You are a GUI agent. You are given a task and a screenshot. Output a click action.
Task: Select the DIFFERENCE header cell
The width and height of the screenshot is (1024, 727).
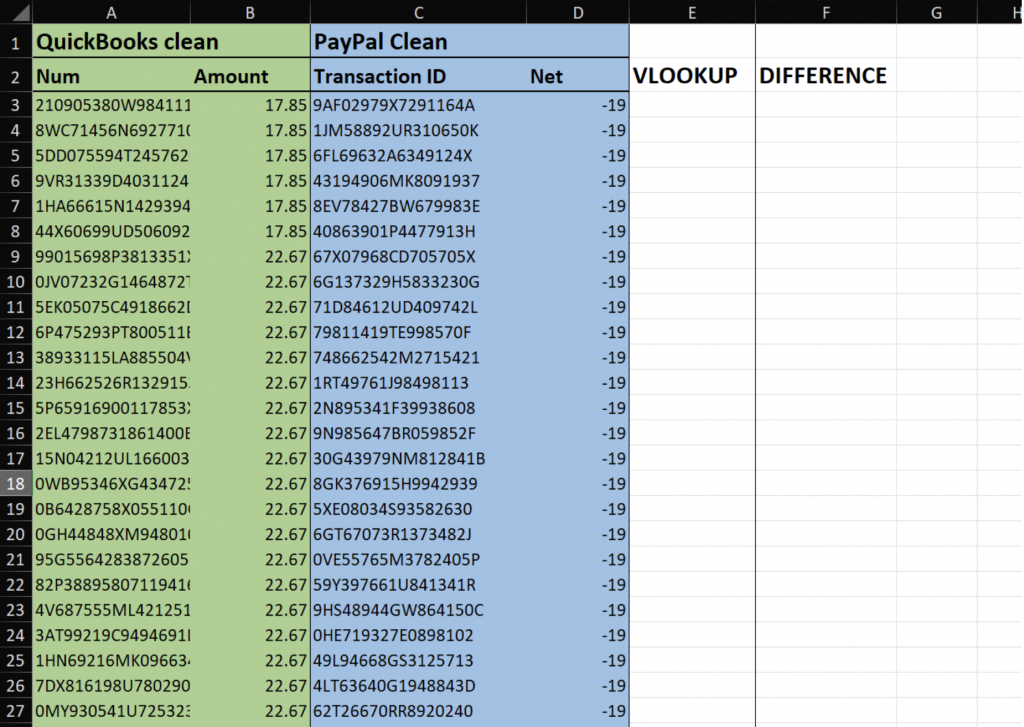click(x=823, y=76)
